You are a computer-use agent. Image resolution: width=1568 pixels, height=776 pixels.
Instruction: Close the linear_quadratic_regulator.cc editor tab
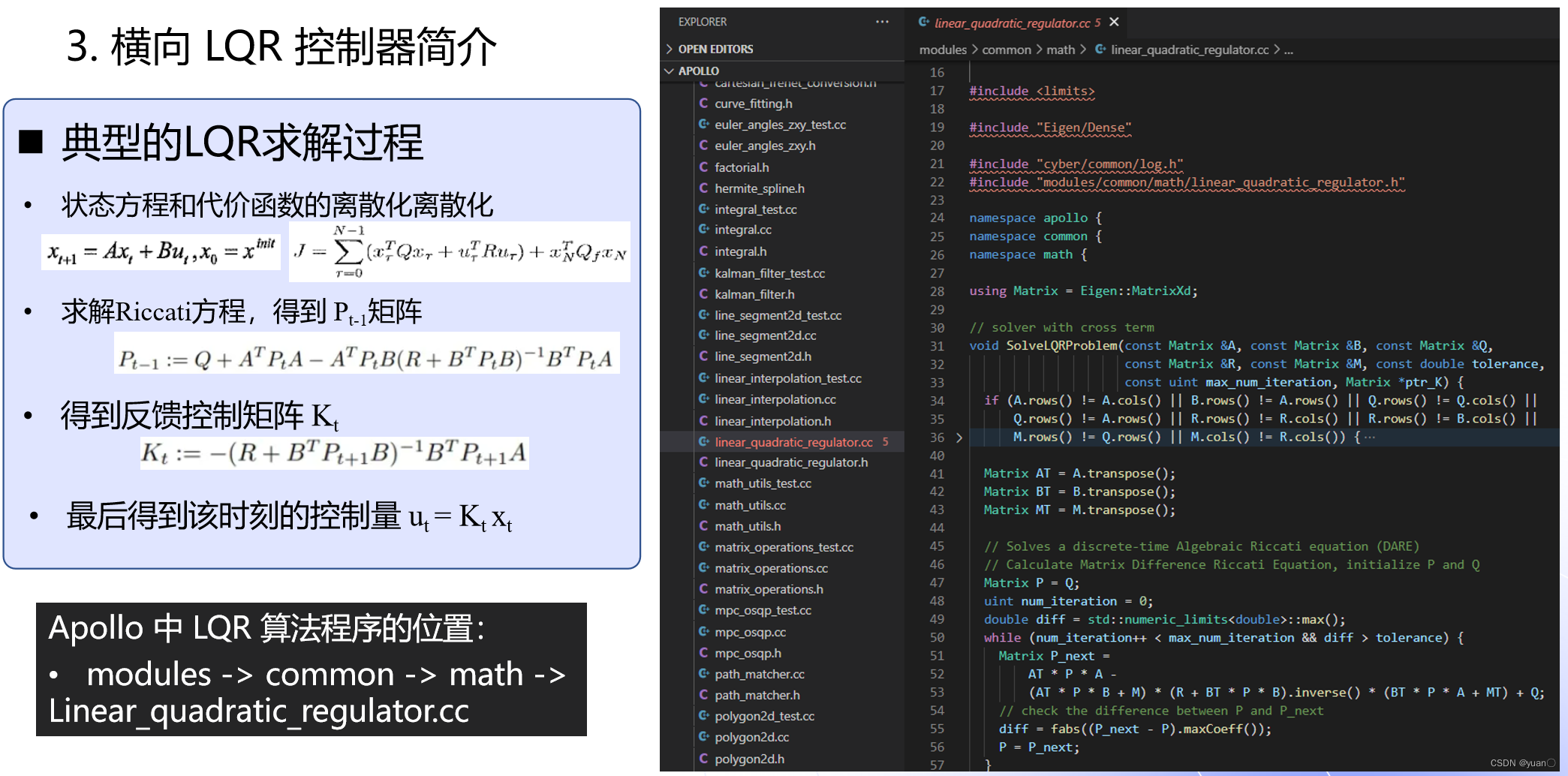coord(1115,22)
